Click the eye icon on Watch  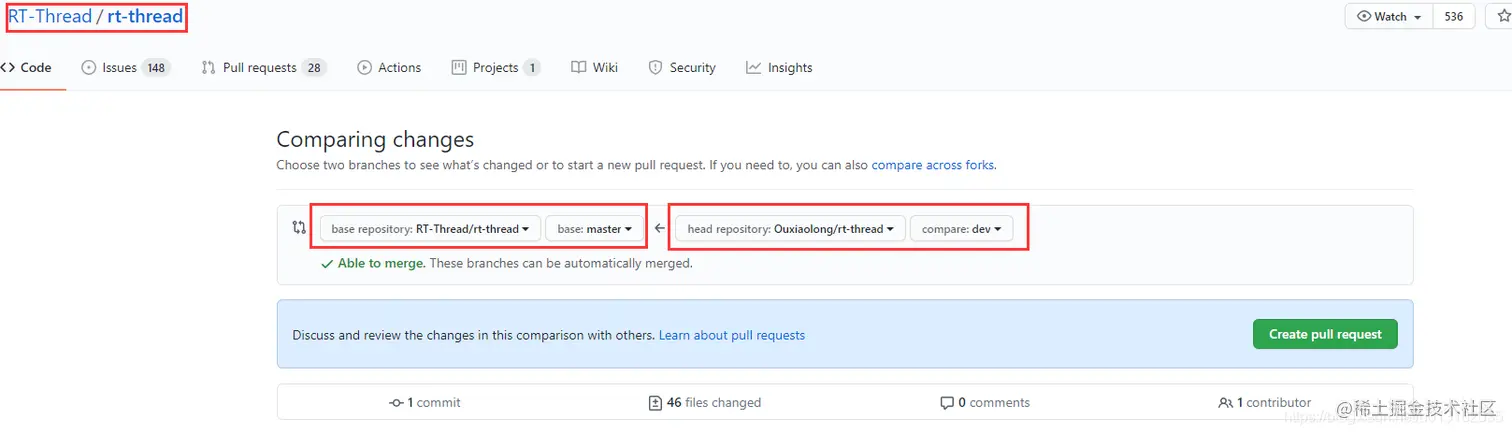point(1364,17)
